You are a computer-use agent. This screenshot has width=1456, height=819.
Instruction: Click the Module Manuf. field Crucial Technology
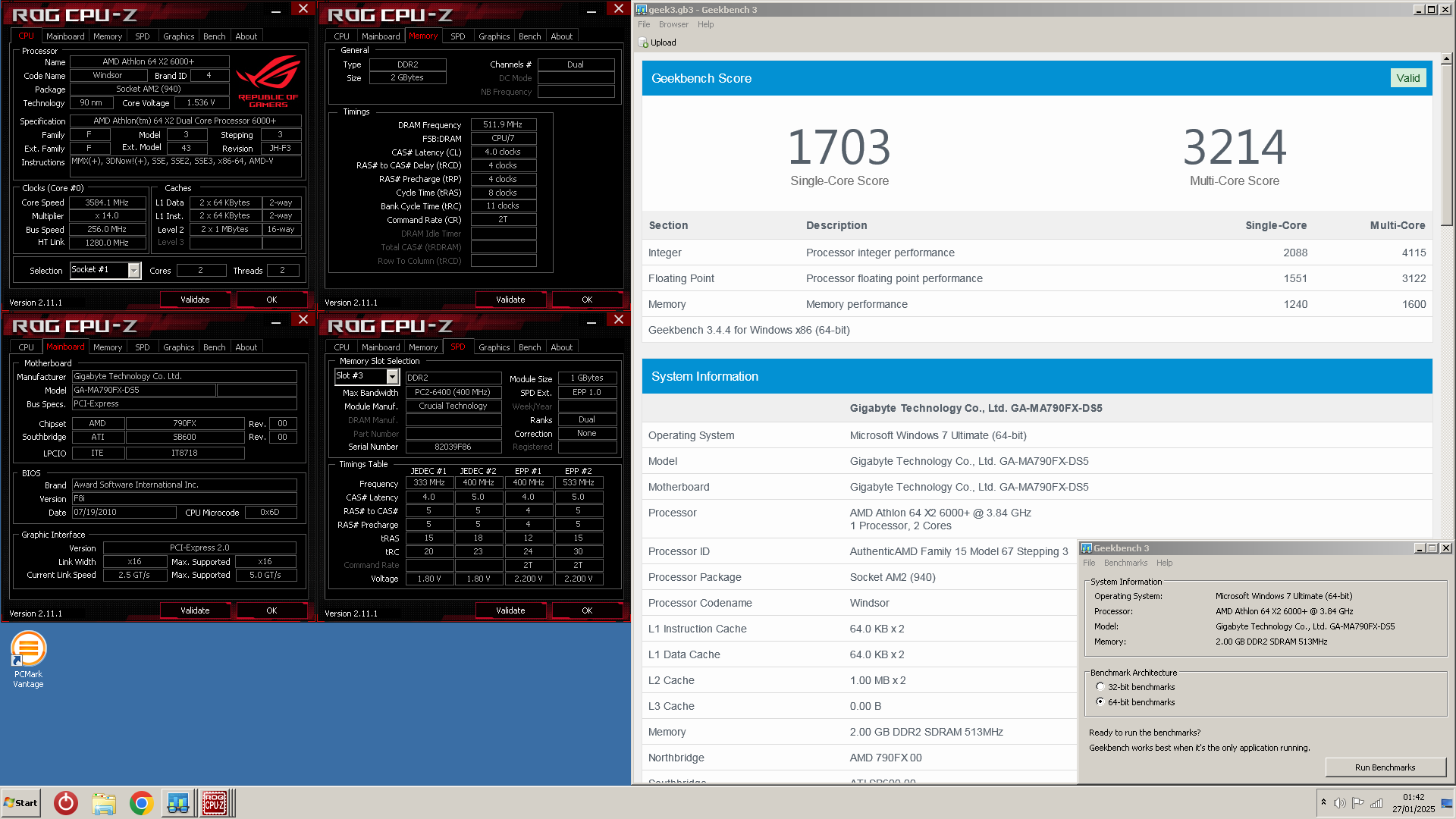pyautogui.click(x=453, y=406)
